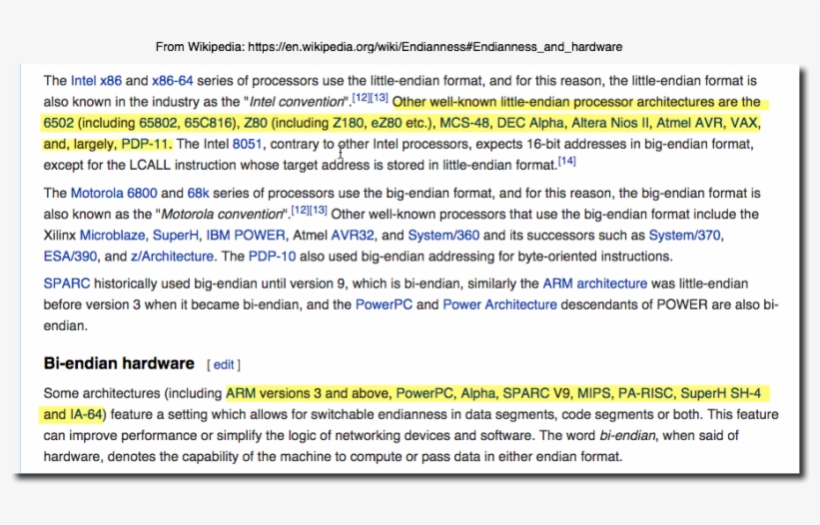
Task: Open the PDP-11 link
Action: coord(146,144)
